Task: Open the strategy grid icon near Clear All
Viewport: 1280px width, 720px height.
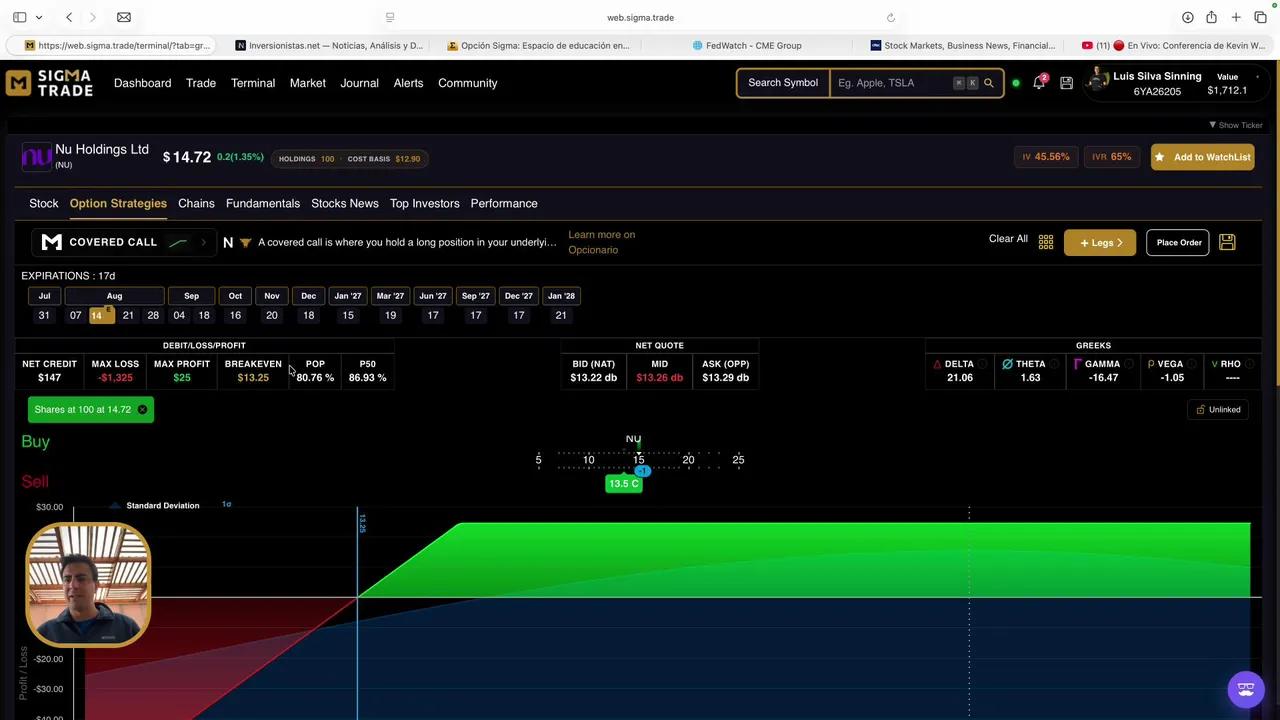Action: [1046, 242]
